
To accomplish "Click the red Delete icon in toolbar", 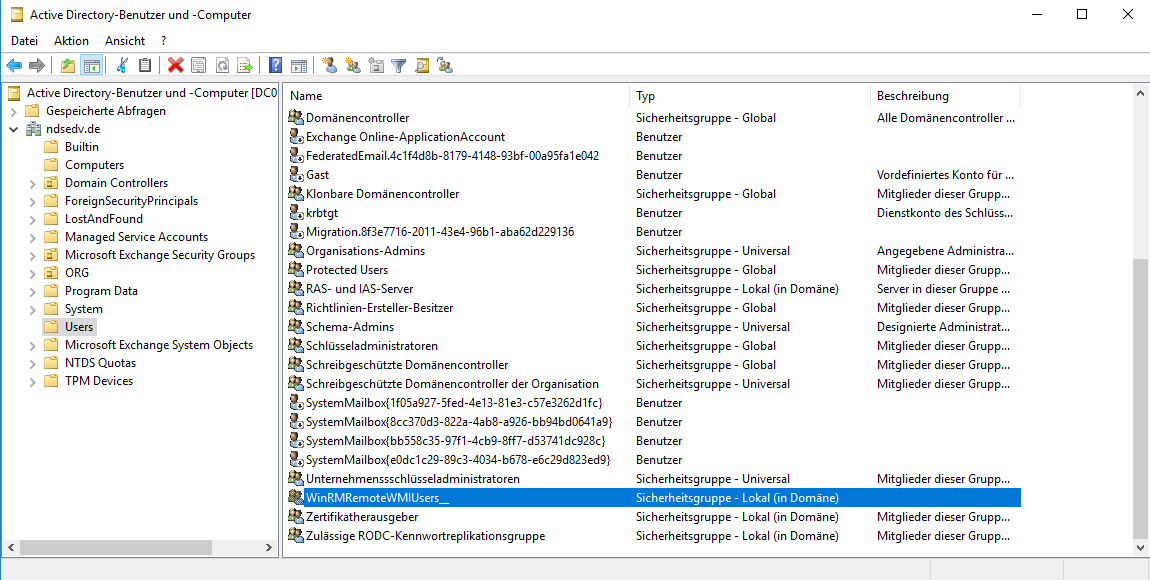I will [x=176, y=66].
